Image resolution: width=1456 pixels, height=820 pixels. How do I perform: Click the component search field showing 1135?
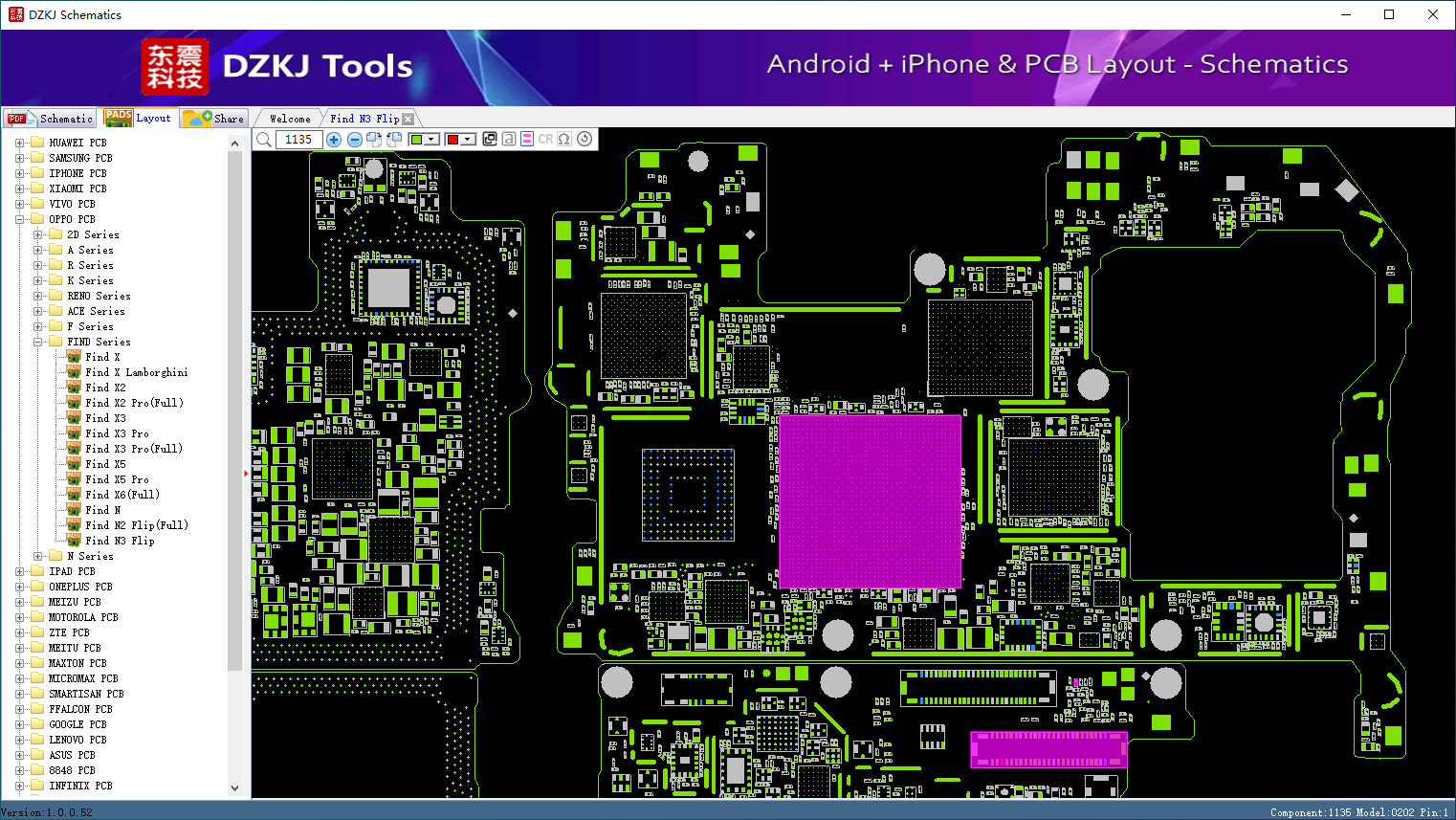pyautogui.click(x=298, y=140)
